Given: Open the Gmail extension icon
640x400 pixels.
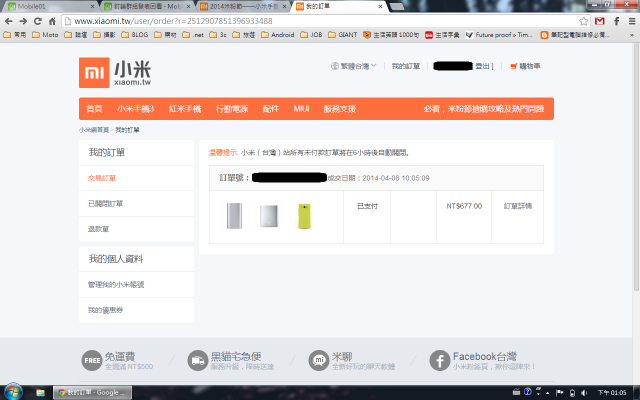Looking at the screenshot, I should pyautogui.click(x=600, y=21).
